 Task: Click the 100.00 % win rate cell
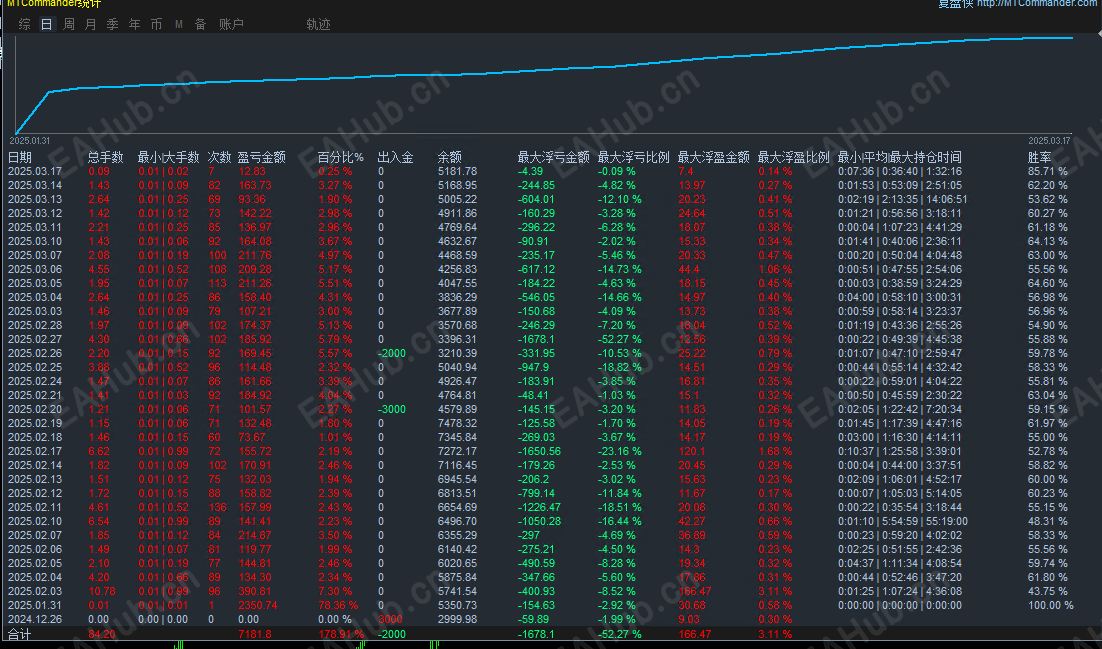1051,605
